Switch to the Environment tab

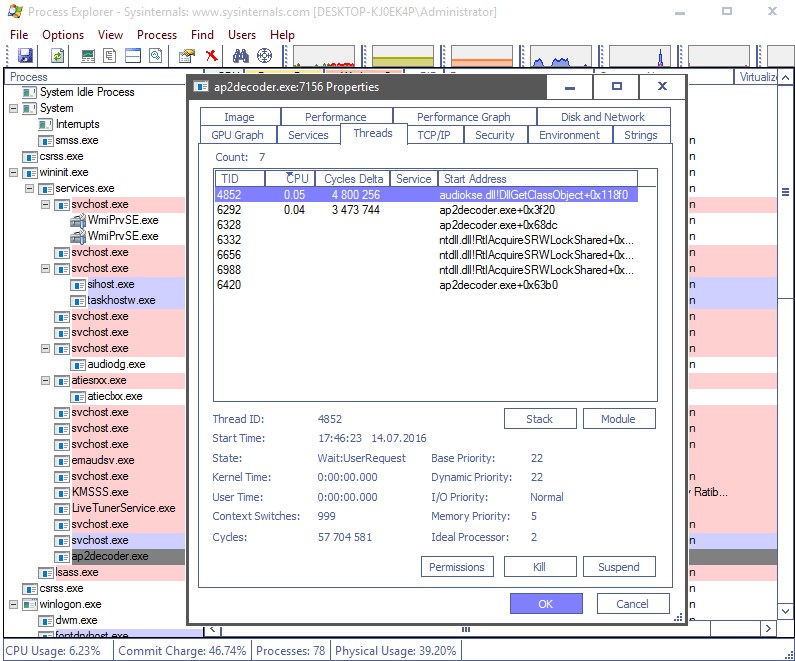[x=569, y=135]
